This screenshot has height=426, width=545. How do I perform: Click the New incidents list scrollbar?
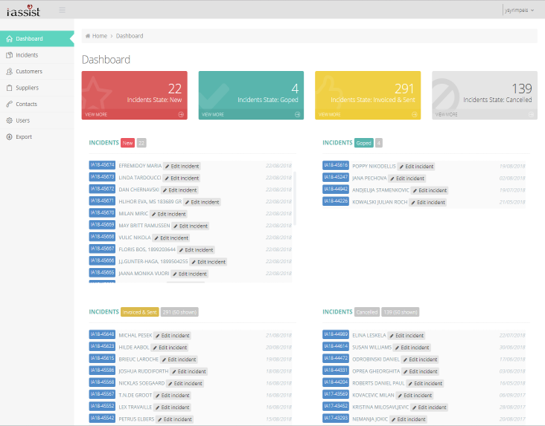(295, 198)
